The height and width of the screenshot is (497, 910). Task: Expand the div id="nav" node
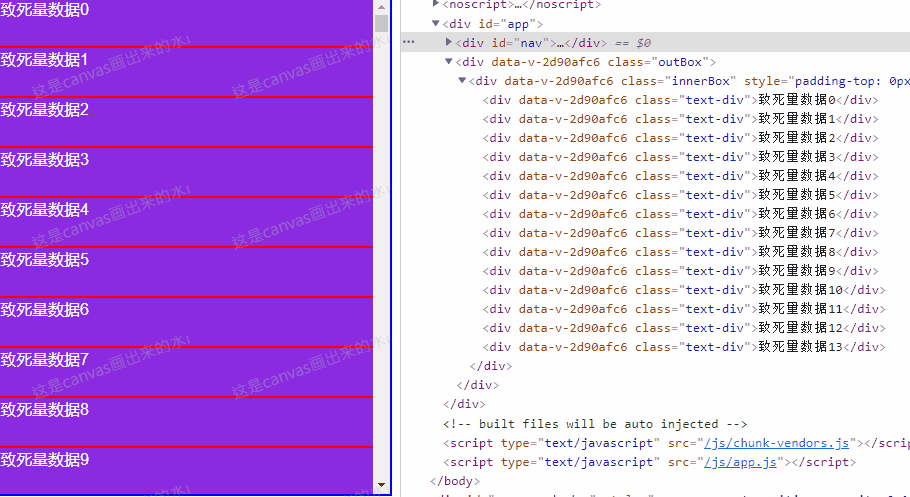(x=449, y=42)
